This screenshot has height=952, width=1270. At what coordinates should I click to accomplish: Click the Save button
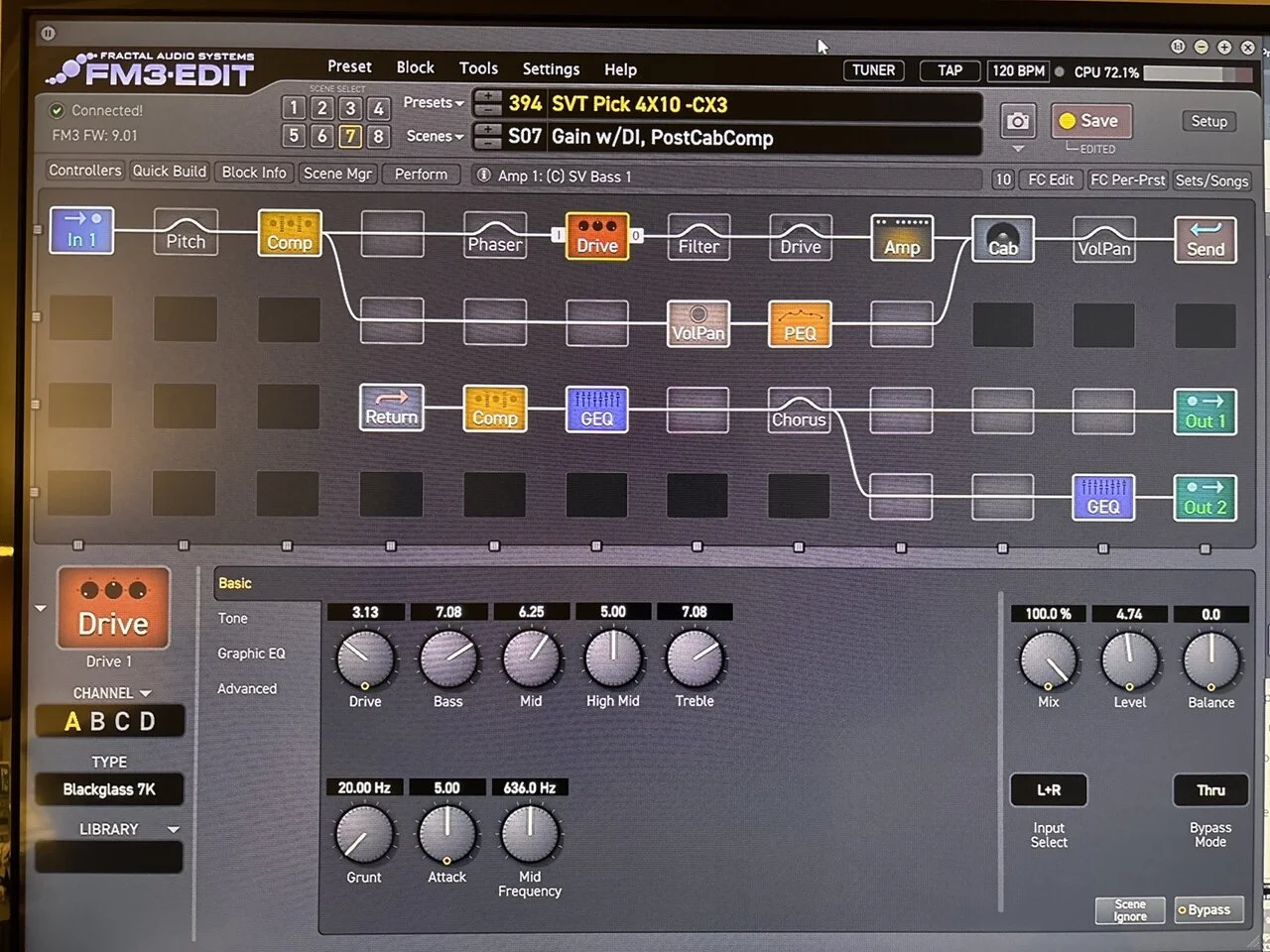pos(1090,121)
